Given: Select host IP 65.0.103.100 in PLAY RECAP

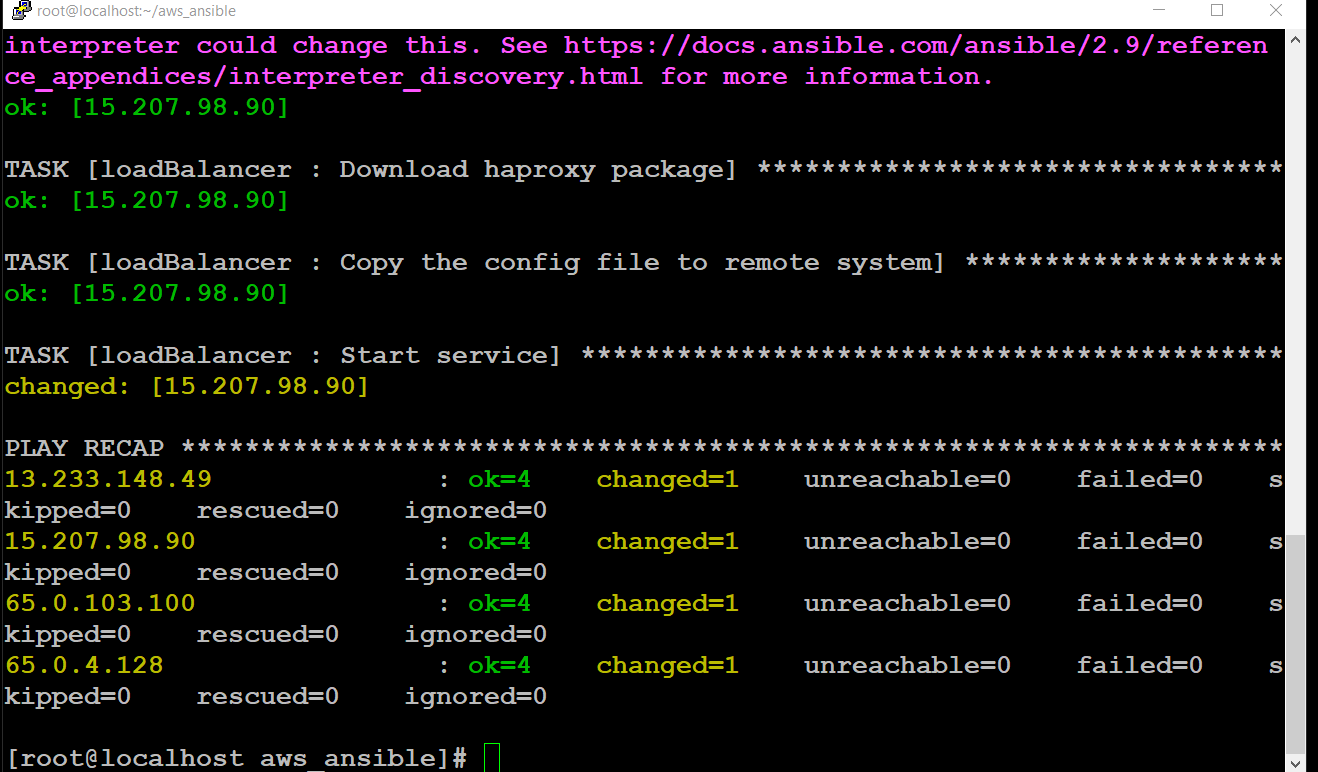Looking at the screenshot, I should click(x=100, y=603).
